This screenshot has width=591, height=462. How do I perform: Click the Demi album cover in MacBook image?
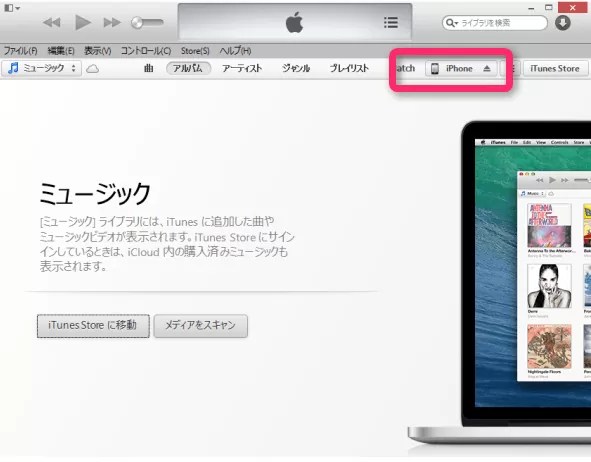pos(550,286)
